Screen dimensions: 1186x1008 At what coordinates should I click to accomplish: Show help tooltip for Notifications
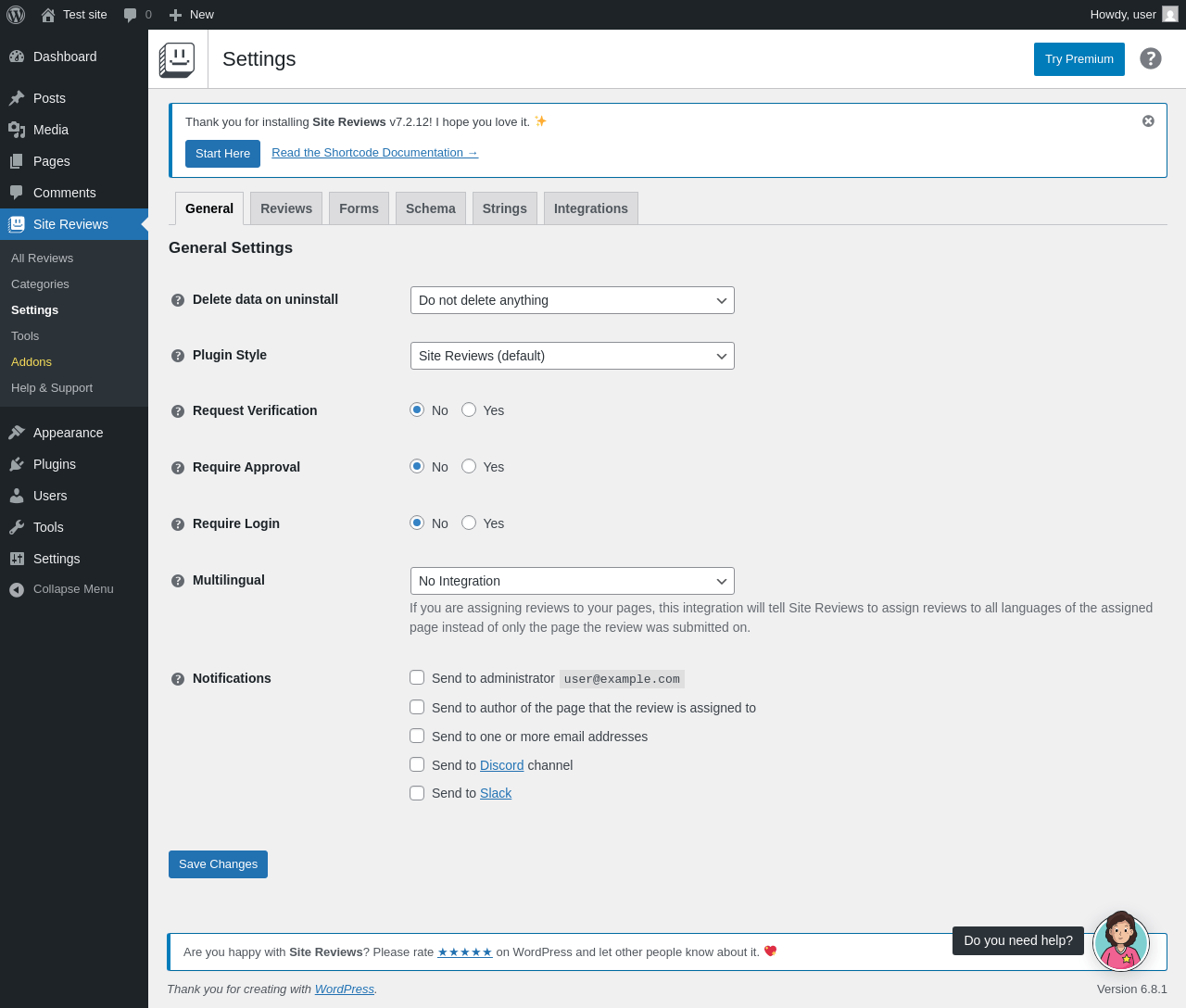[178, 679]
